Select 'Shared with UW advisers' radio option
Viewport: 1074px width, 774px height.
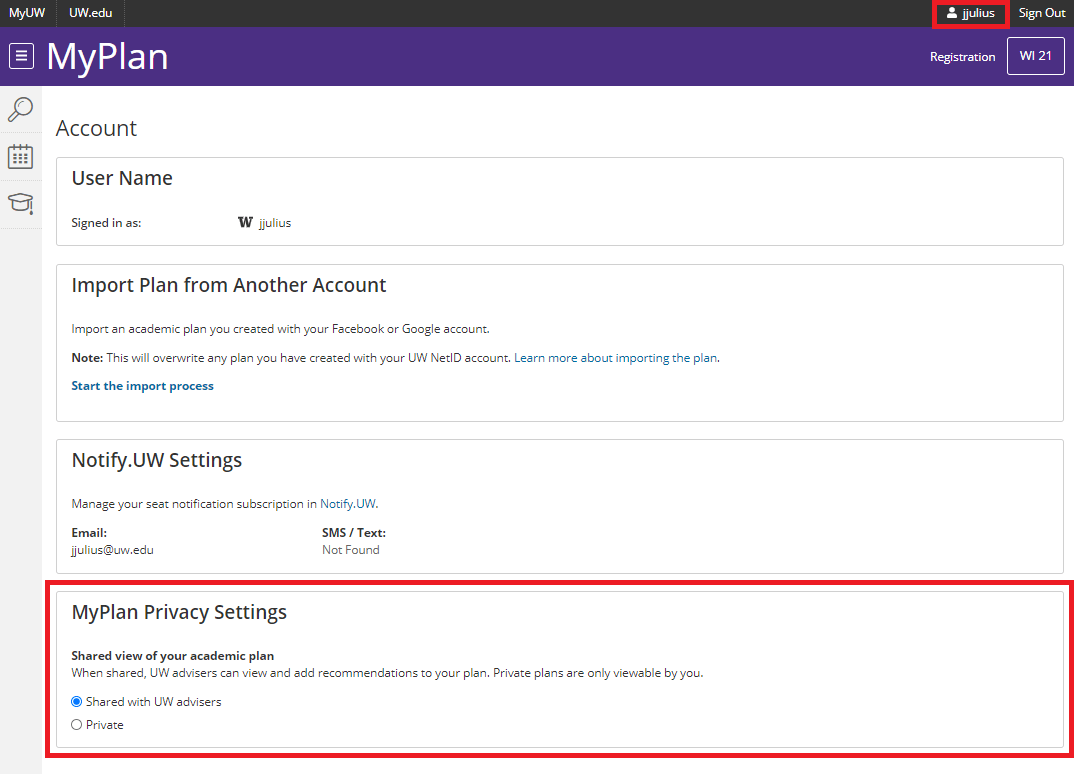[x=77, y=701]
